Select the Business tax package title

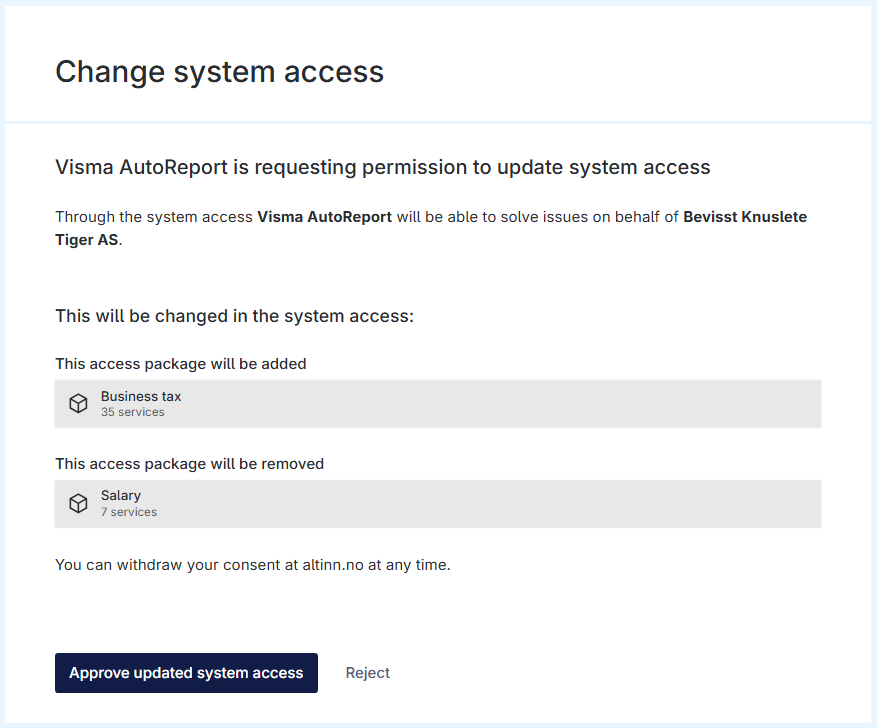tap(141, 396)
